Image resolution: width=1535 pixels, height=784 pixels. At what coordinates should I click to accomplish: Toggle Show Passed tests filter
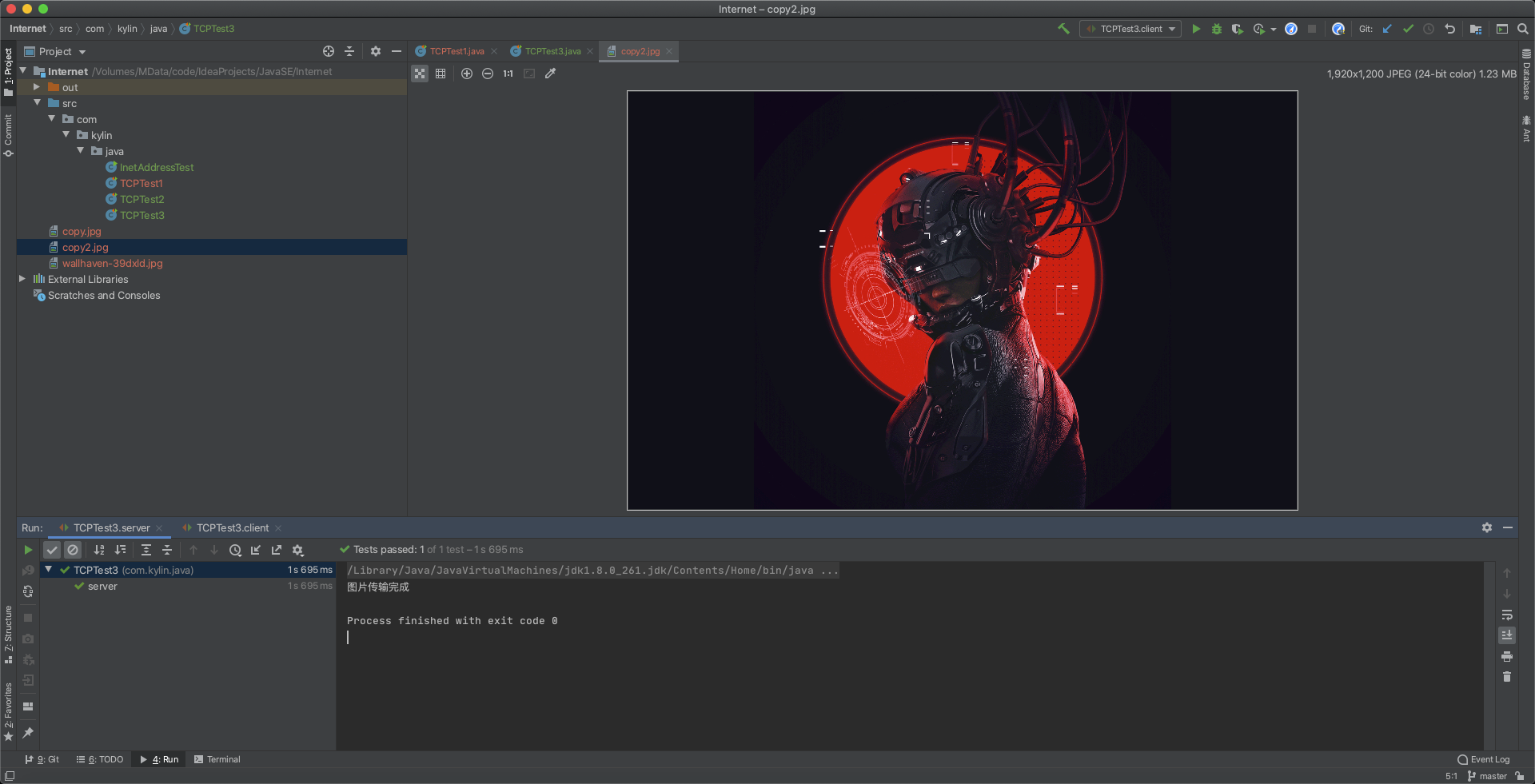52,550
